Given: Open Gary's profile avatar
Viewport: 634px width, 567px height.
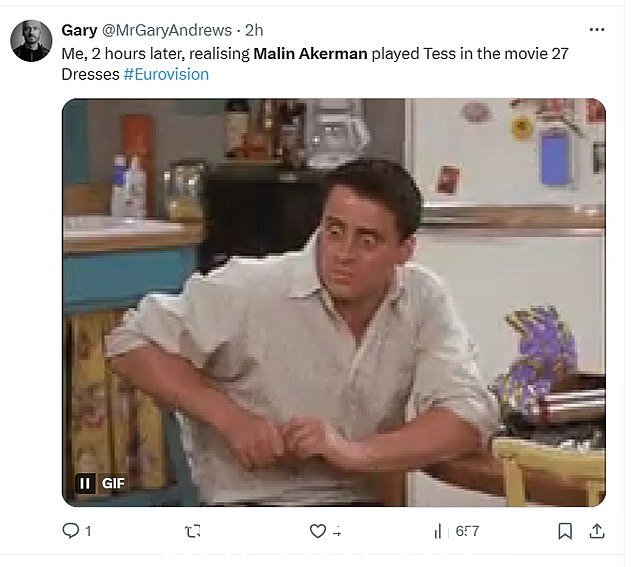Looking at the screenshot, I should pyautogui.click(x=31, y=41).
